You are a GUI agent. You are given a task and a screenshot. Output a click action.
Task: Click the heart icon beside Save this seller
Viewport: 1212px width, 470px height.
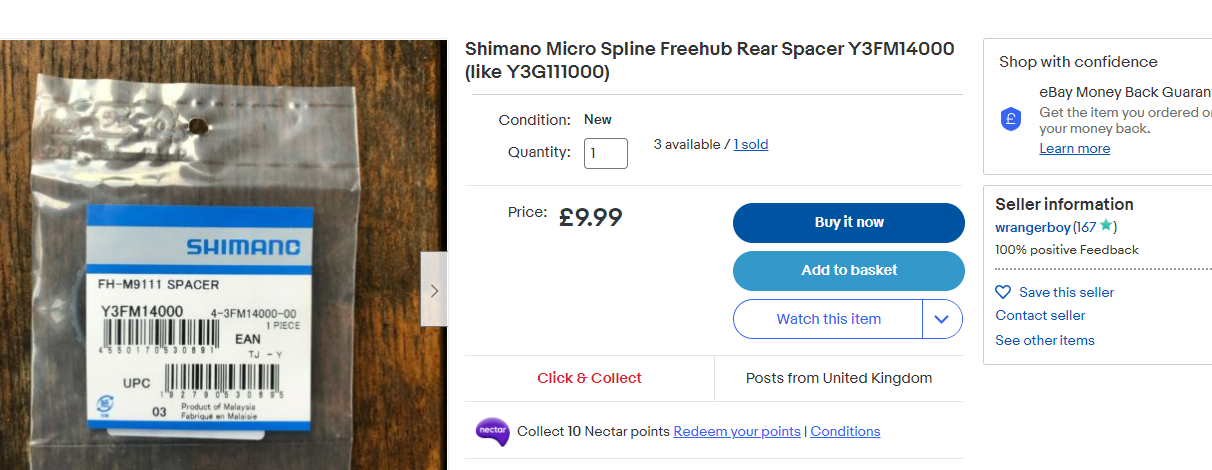click(1003, 292)
